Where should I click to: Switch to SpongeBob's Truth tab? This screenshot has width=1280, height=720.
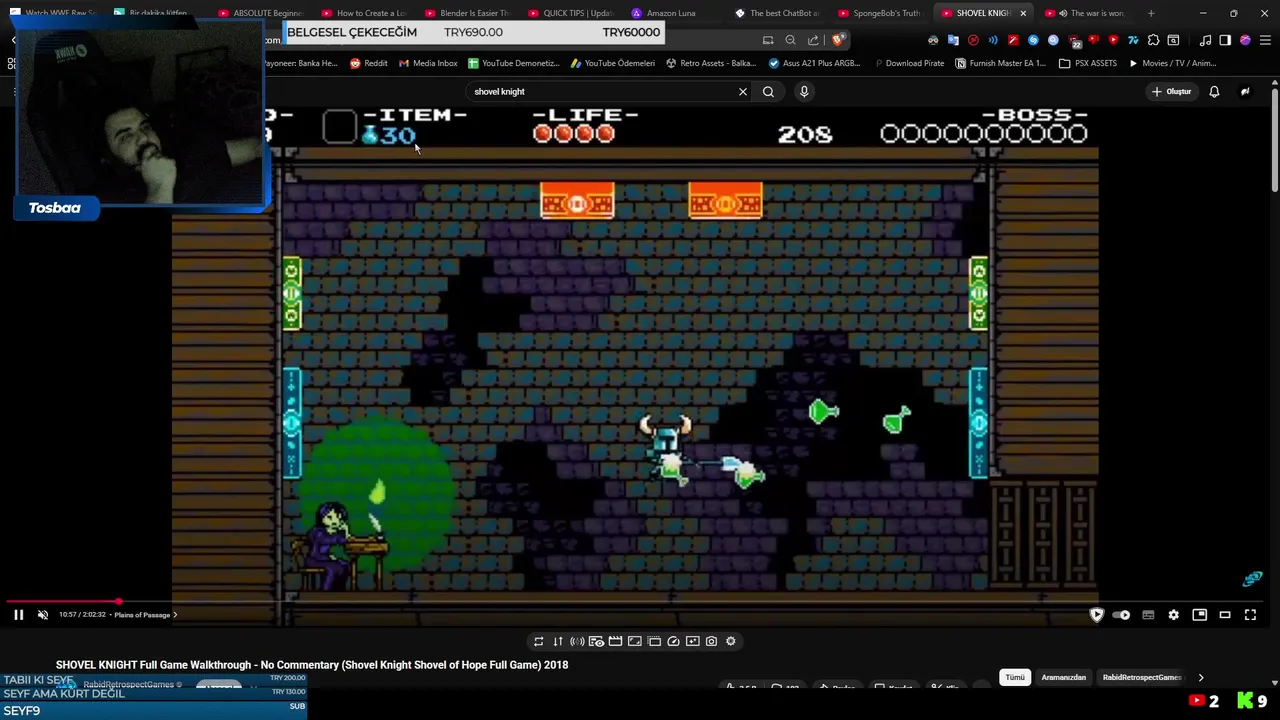click(880, 13)
